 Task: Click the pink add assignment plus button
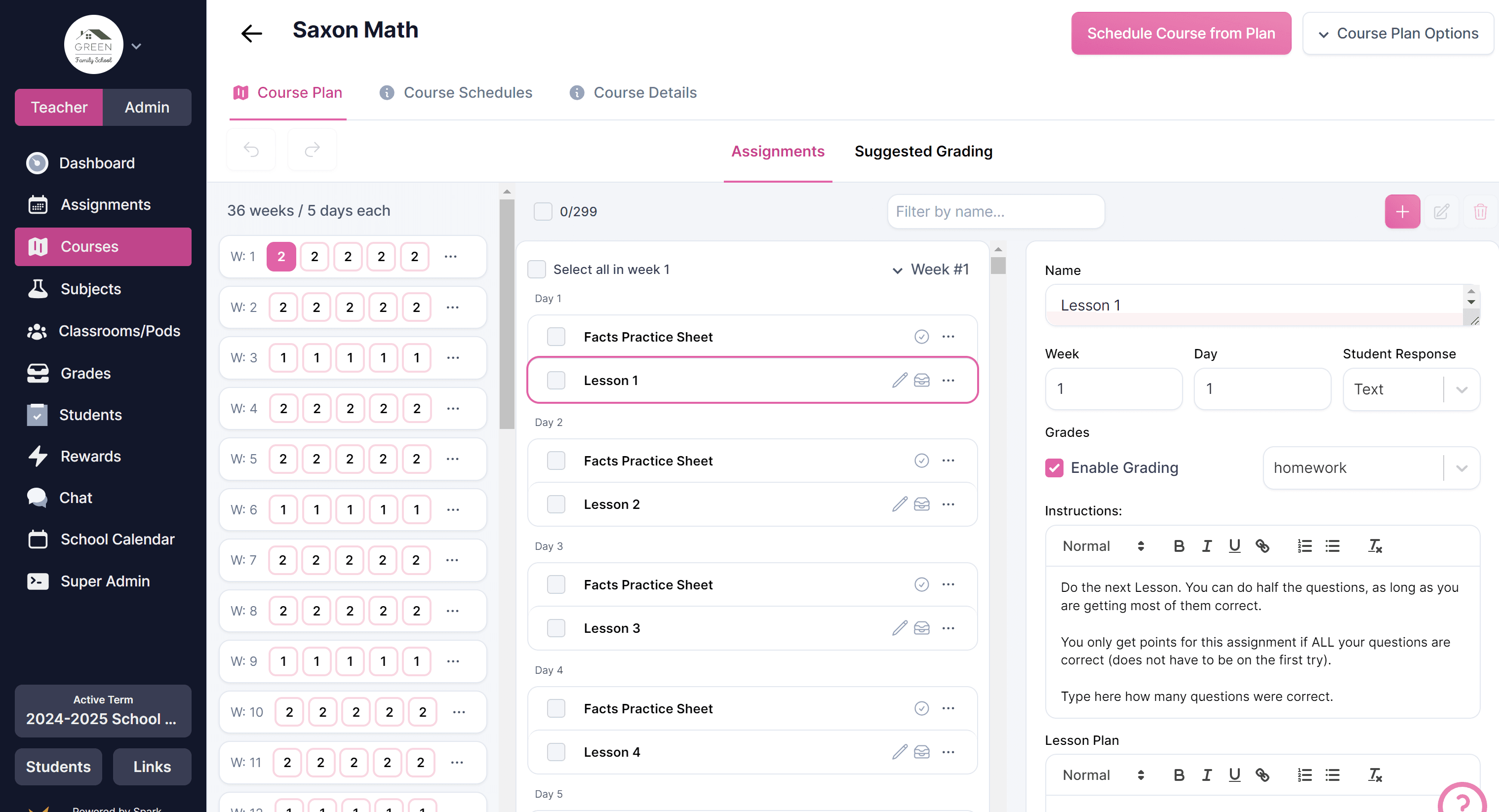(x=1402, y=212)
